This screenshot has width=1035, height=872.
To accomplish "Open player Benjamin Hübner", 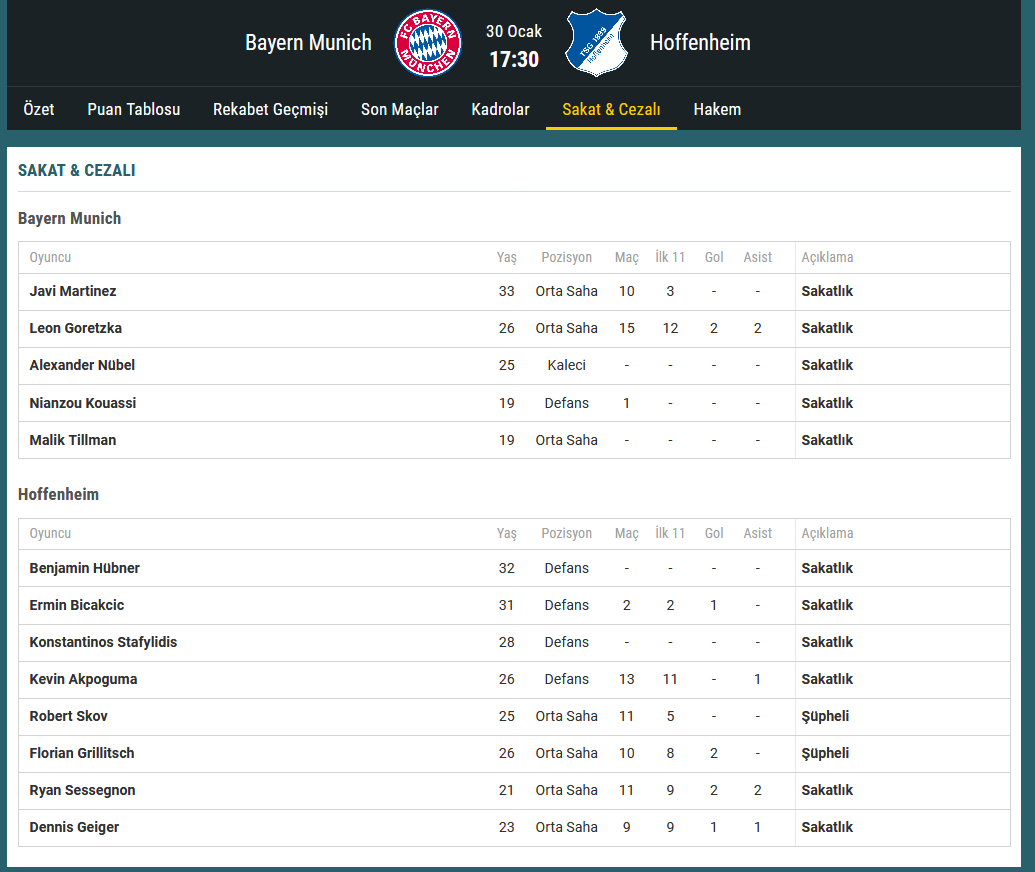I will 84,568.
